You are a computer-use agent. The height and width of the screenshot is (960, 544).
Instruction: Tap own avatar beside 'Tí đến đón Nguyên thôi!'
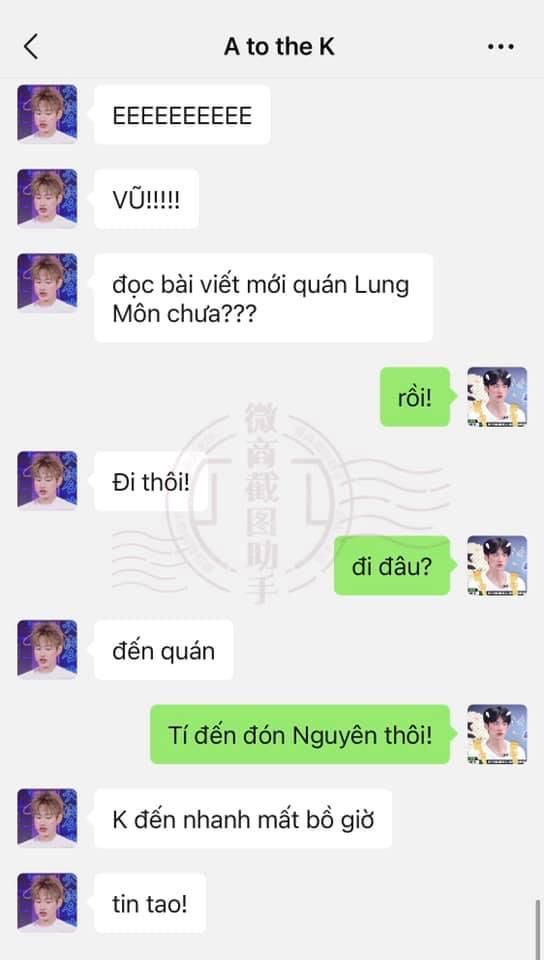coord(497,734)
